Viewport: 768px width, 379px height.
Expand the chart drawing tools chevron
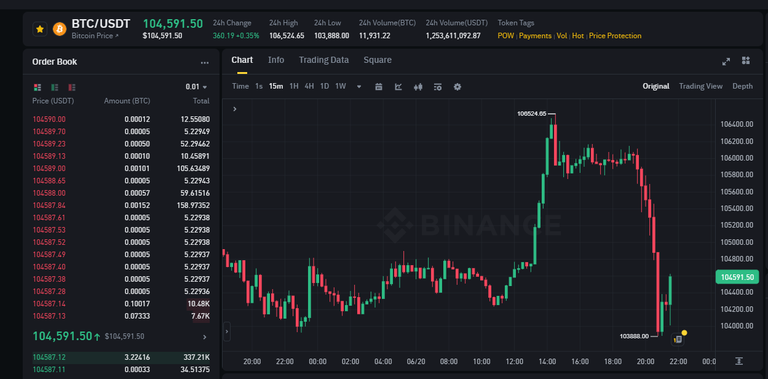point(235,109)
